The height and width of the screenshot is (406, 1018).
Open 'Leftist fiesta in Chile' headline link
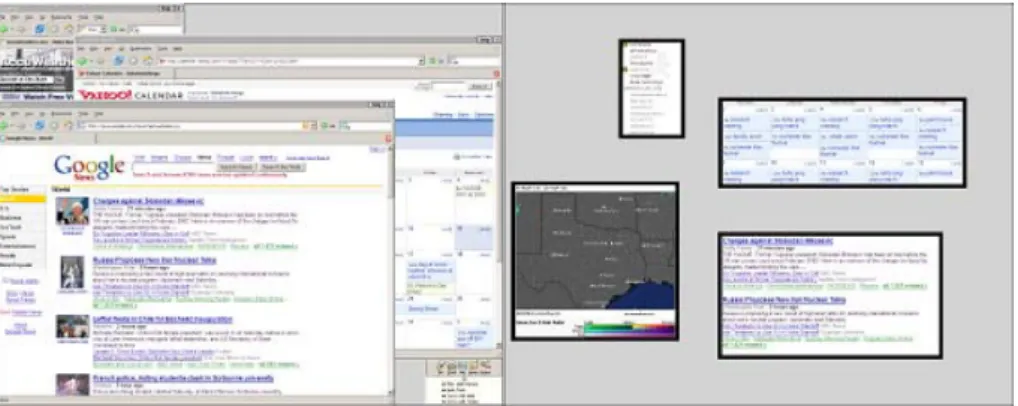(162, 320)
